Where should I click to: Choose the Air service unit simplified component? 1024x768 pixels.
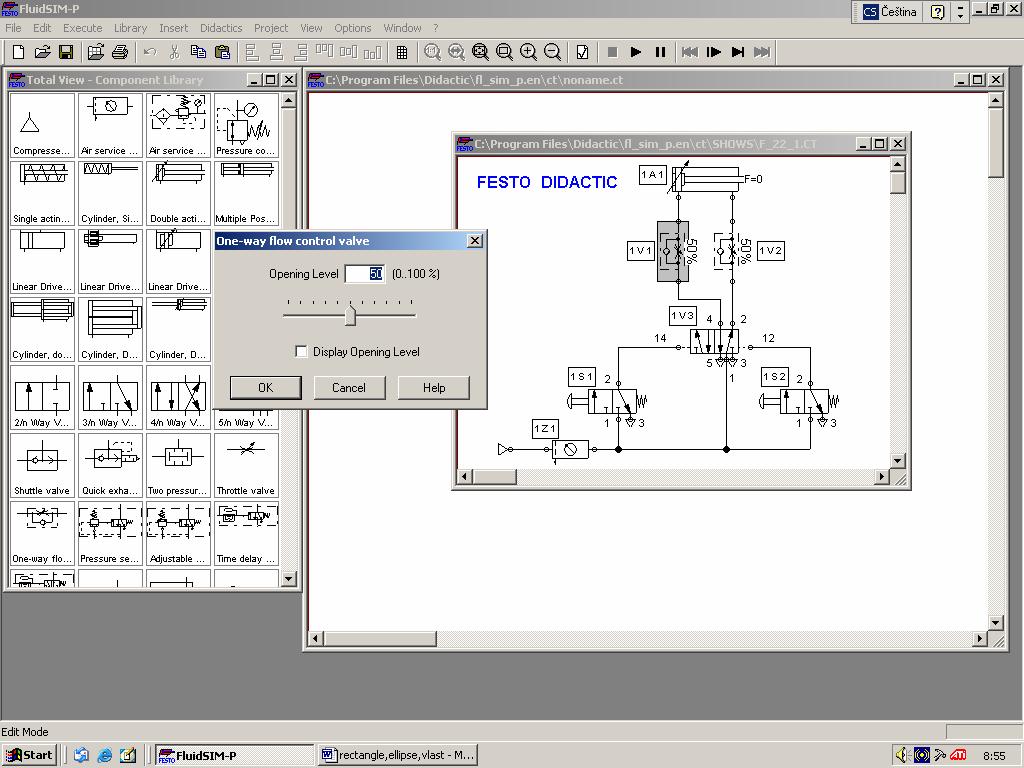[110, 125]
